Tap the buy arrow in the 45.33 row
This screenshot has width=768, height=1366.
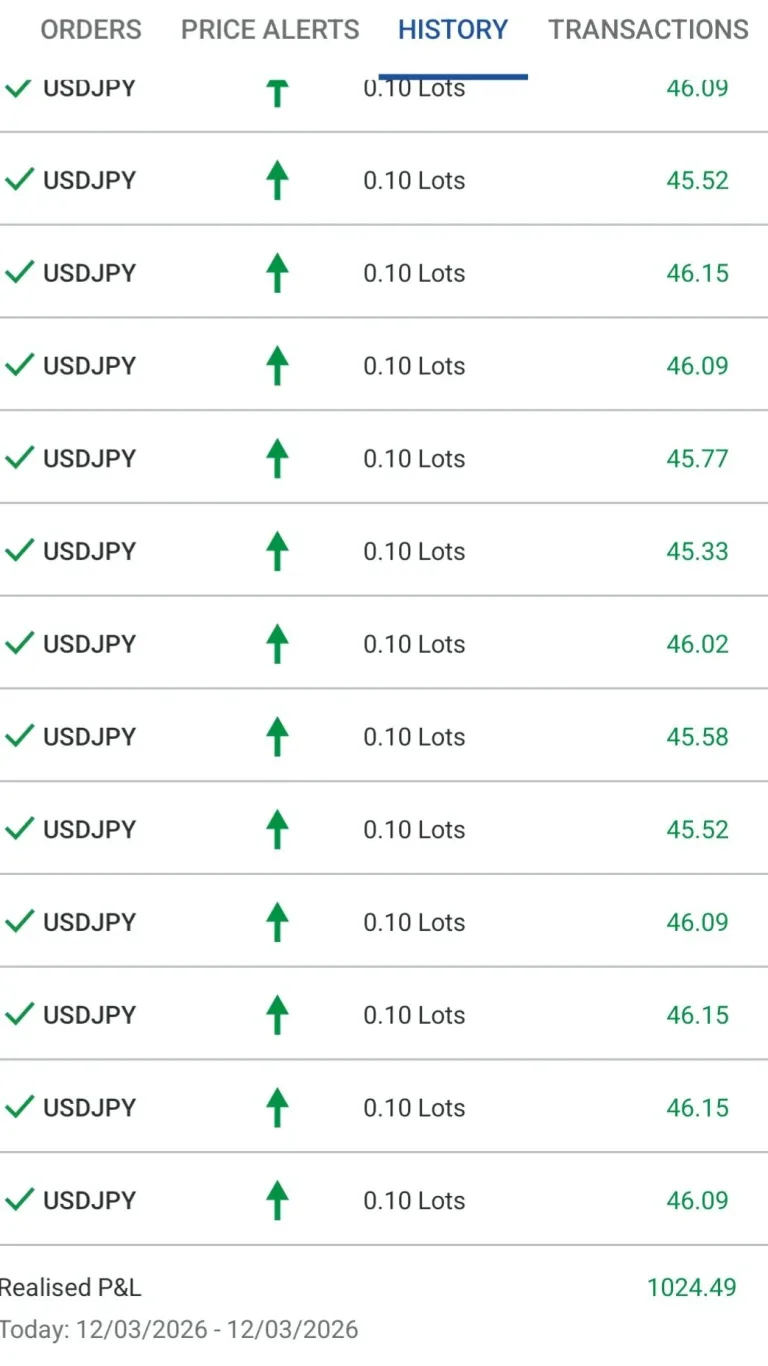tap(277, 552)
